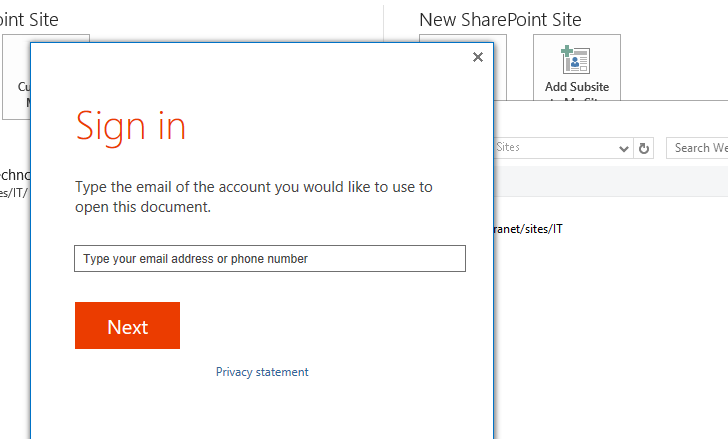Click inside the Sites address combo box

click(555, 148)
